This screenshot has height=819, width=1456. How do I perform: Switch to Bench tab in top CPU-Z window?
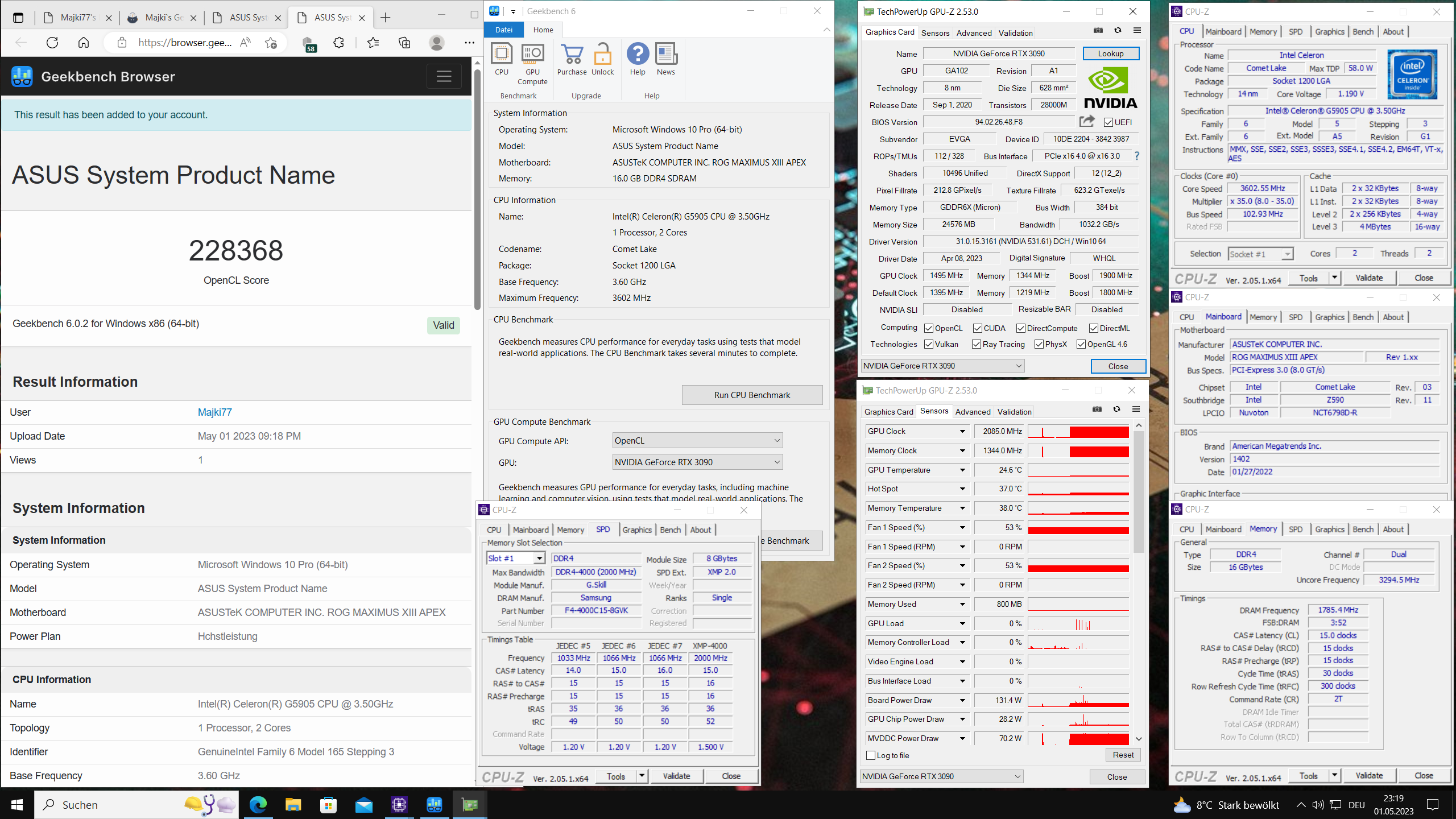coord(1363,32)
